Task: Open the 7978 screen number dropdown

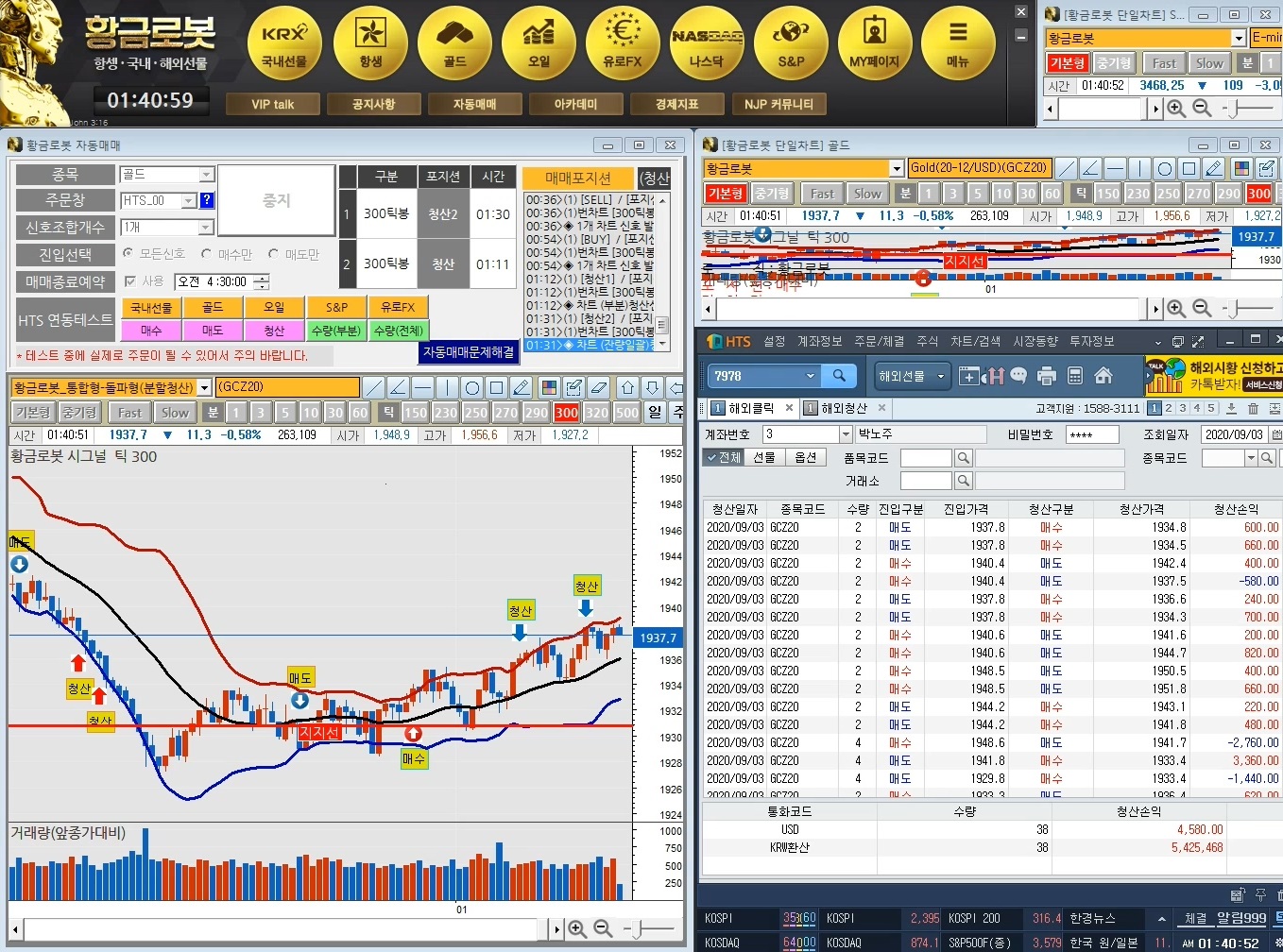Action: [810, 376]
